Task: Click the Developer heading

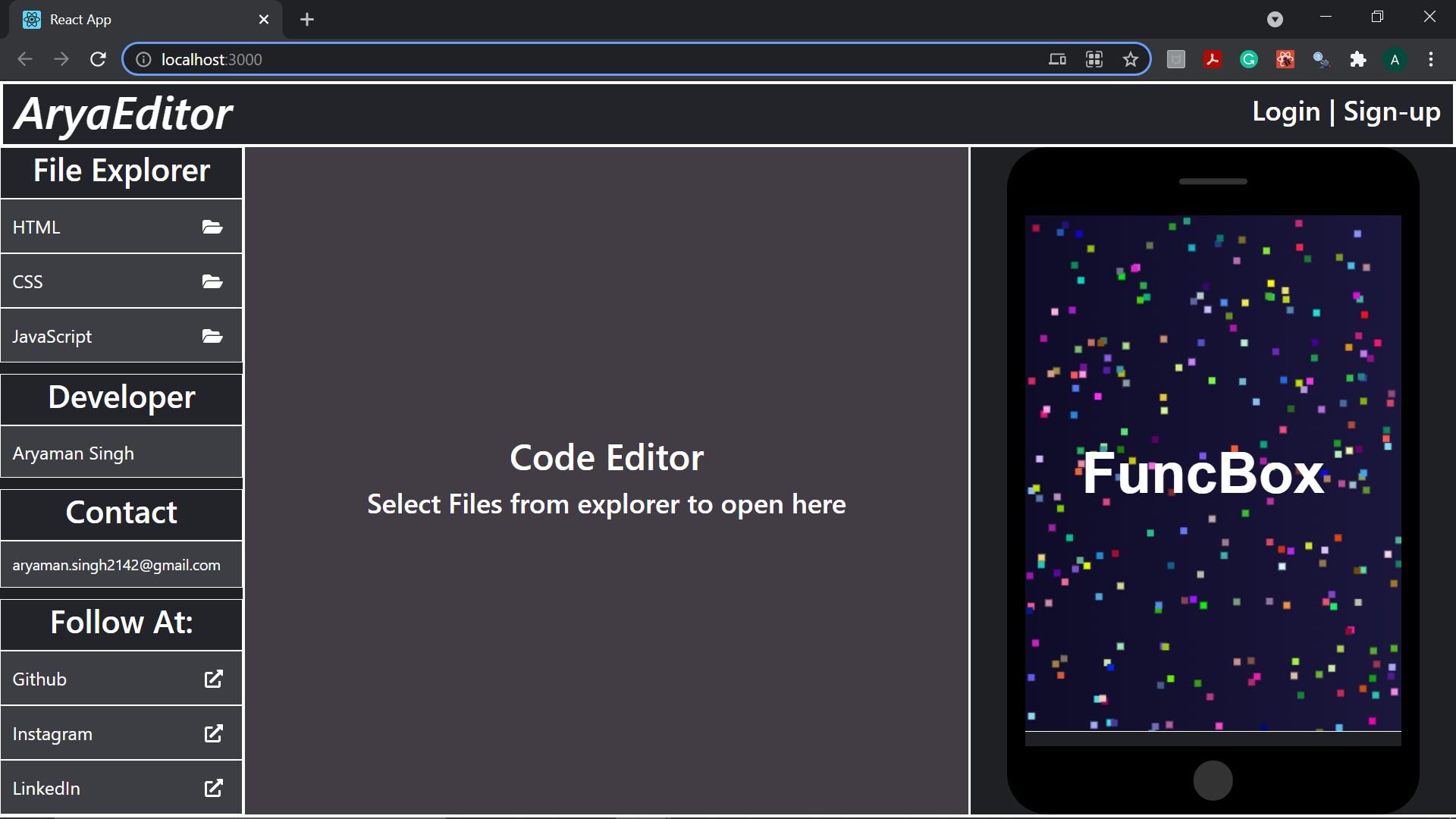Action: 121,398
